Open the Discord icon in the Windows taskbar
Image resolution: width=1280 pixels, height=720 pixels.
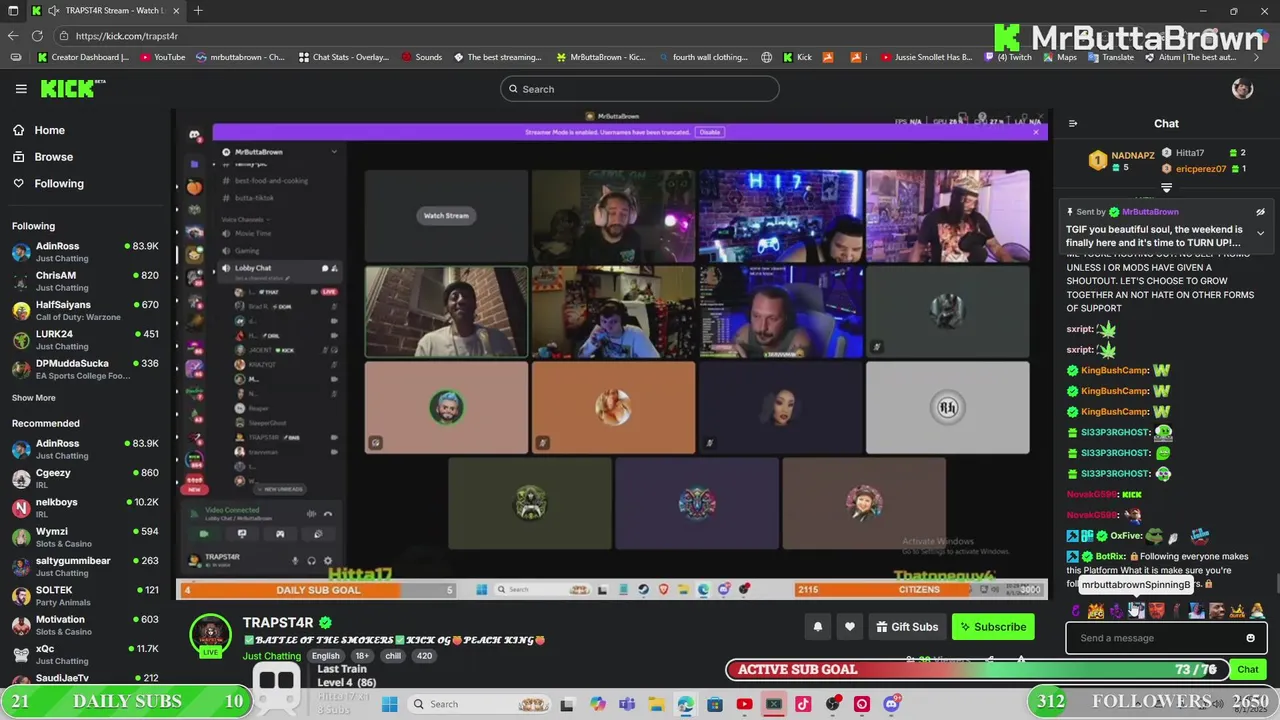891,704
